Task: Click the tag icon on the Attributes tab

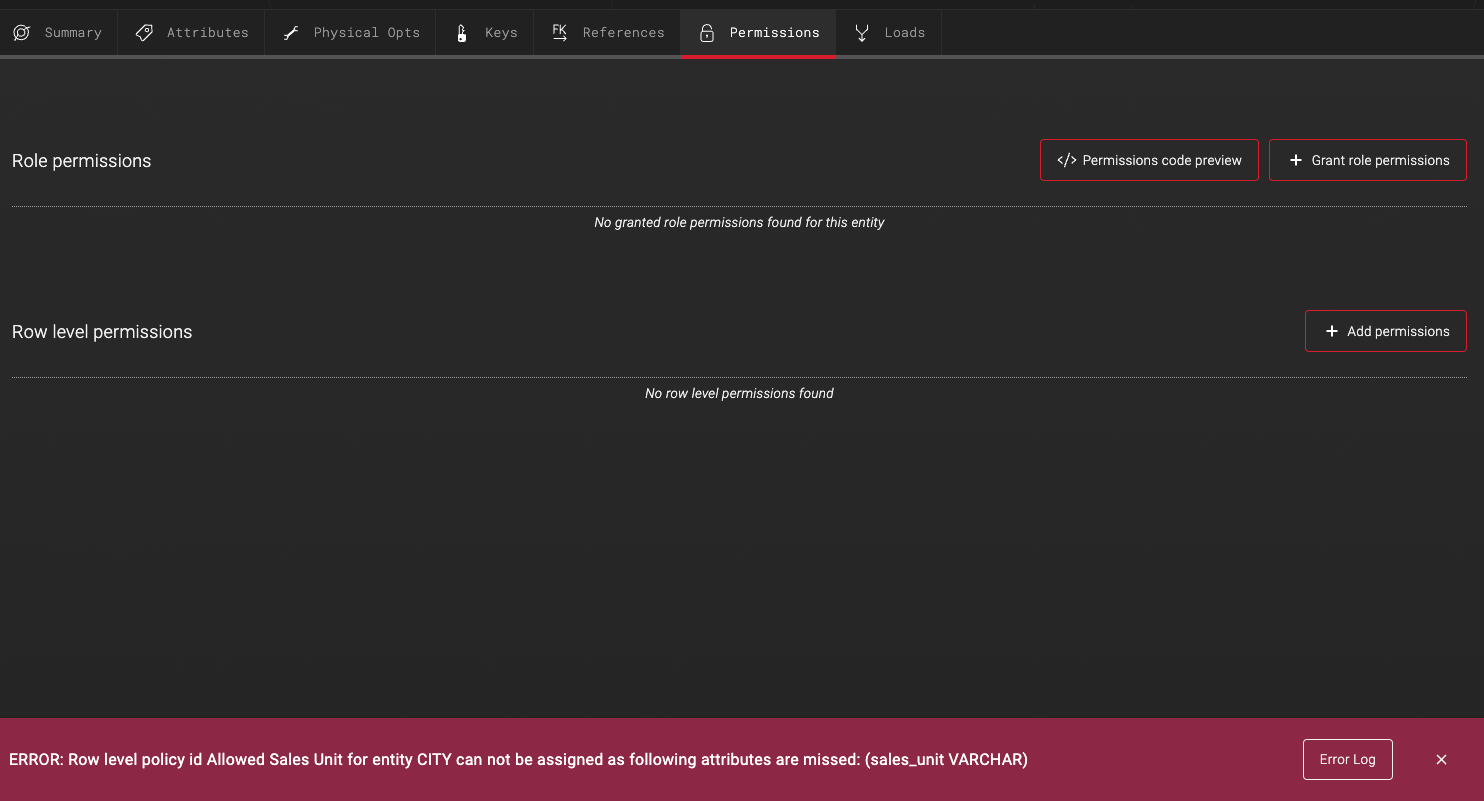Action: click(x=145, y=32)
